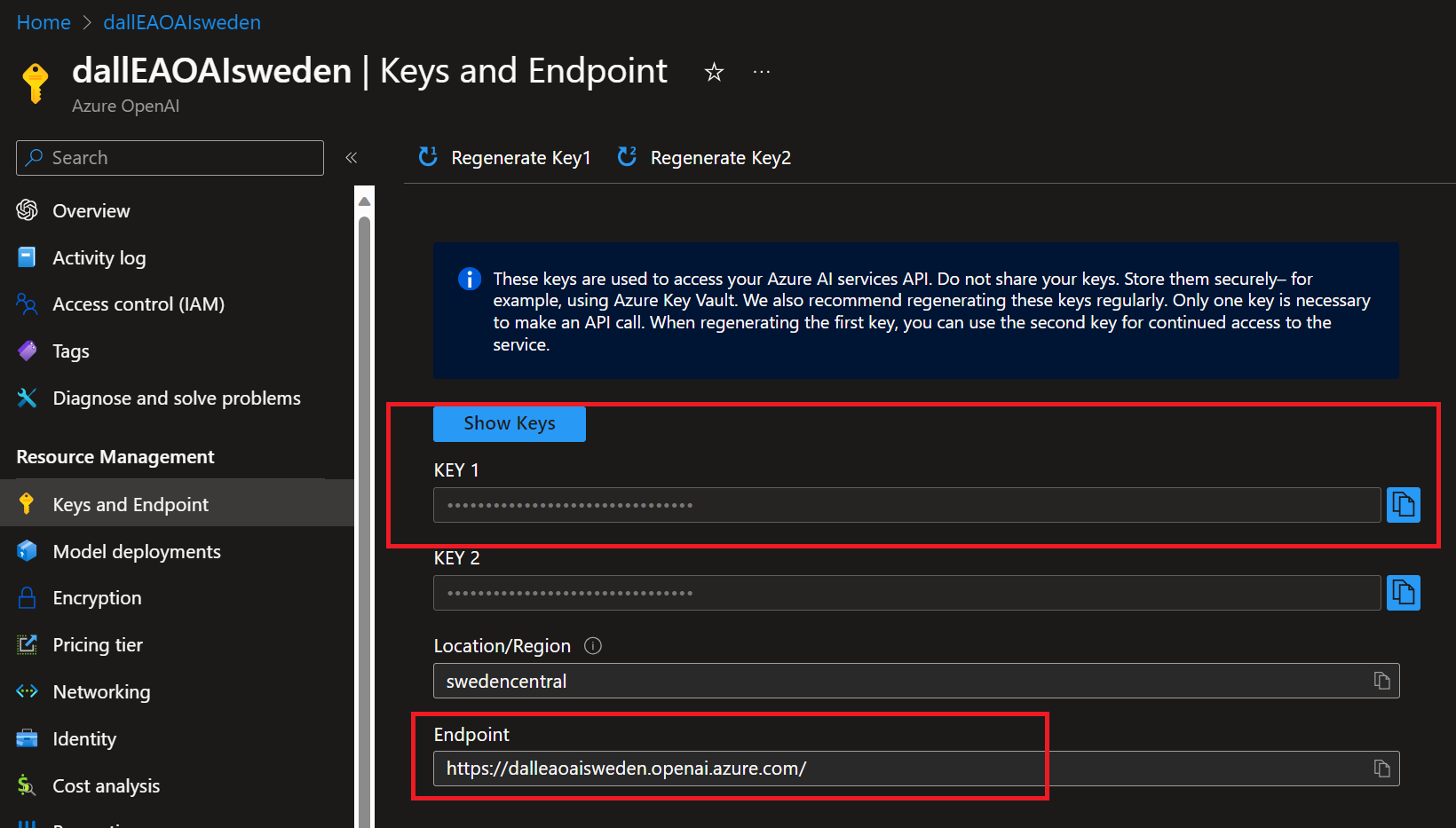The height and width of the screenshot is (828, 1456).
Task: Click the blue info icon in banner
Action: [470, 279]
